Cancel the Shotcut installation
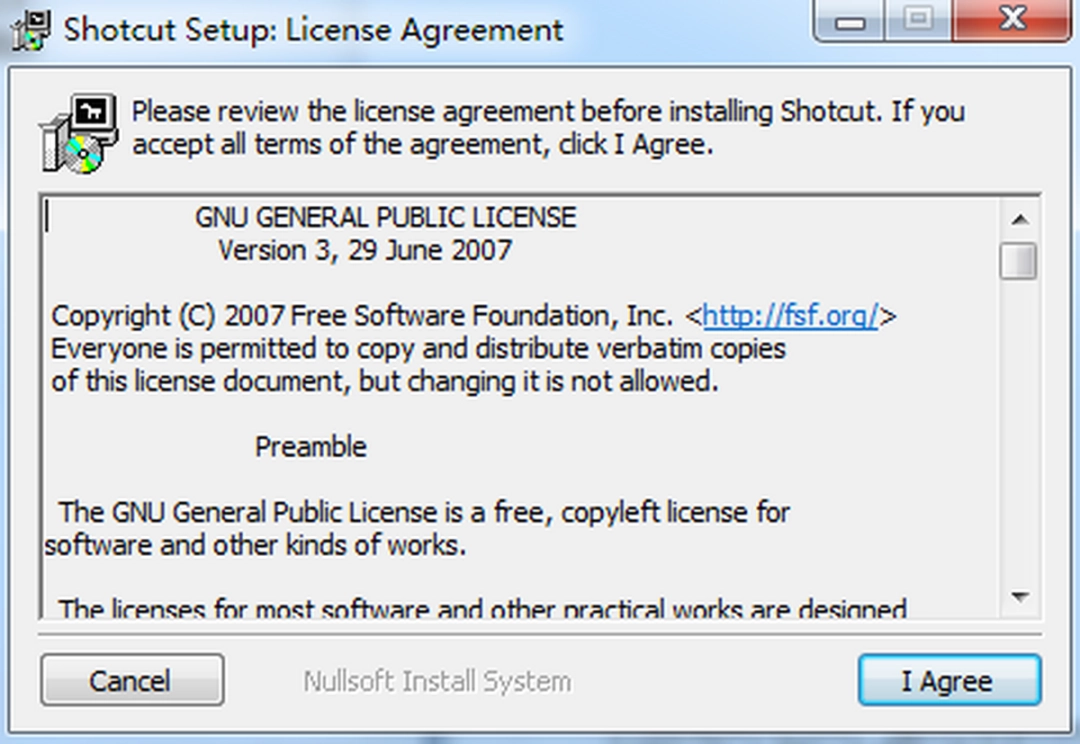This screenshot has height=744, width=1080. (132, 681)
